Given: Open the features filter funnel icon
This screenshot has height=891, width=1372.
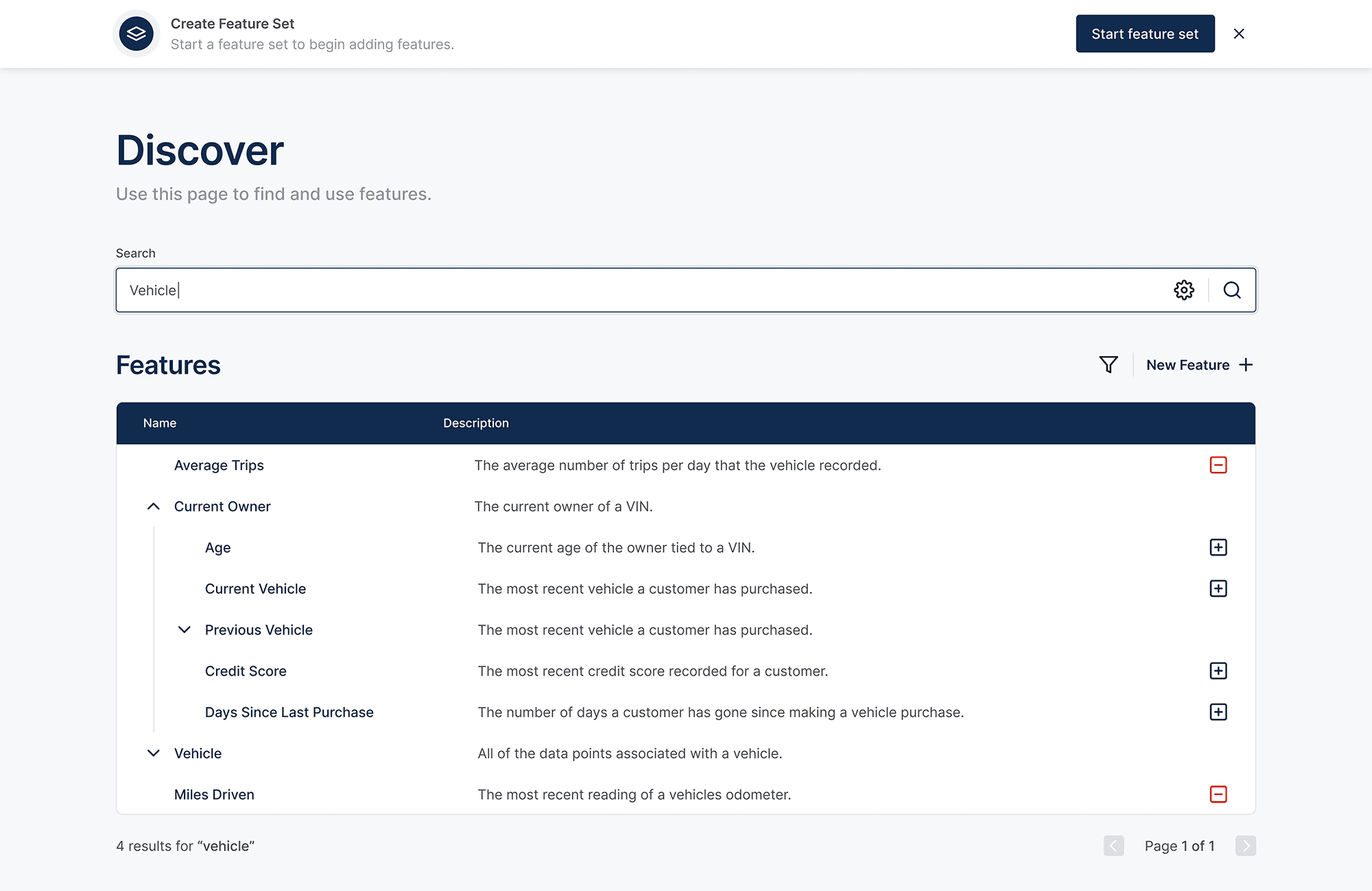Looking at the screenshot, I should [1109, 365].
